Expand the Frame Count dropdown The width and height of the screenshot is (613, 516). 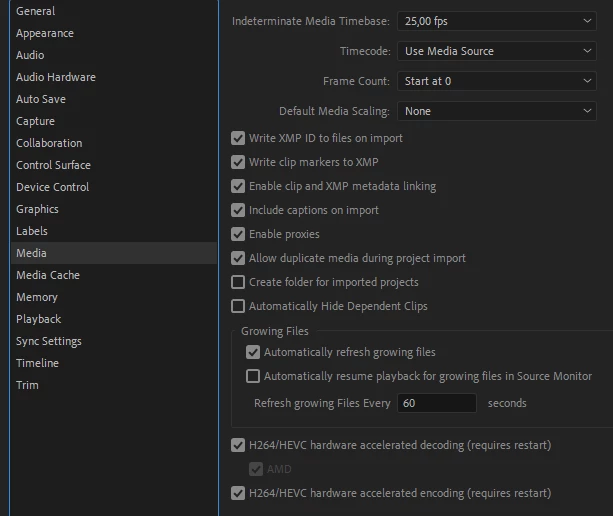497,81
